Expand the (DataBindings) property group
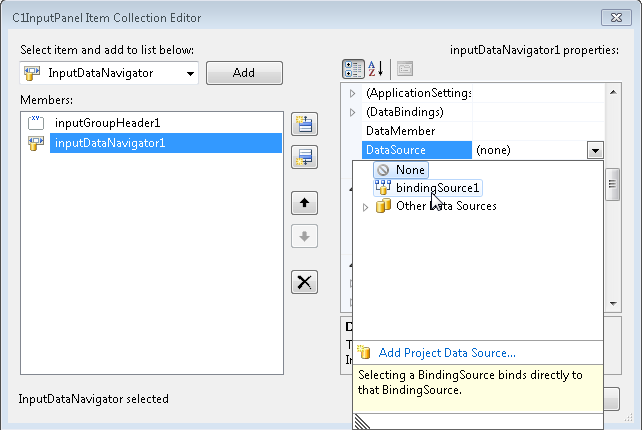The image size is (642, 430). coord(352,112)
